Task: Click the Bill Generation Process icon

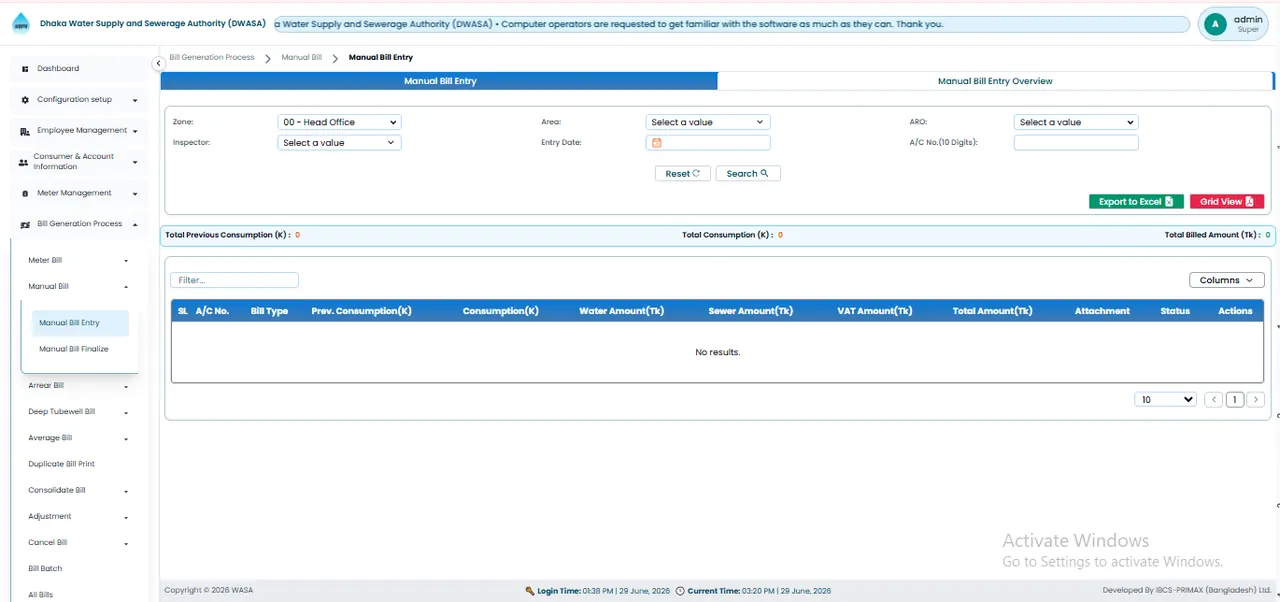Action: click(x=25, y=224)
